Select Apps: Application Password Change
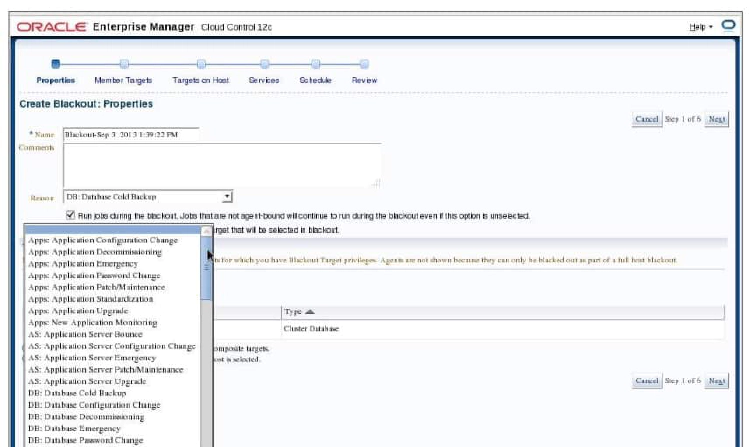 coord(94,275)
